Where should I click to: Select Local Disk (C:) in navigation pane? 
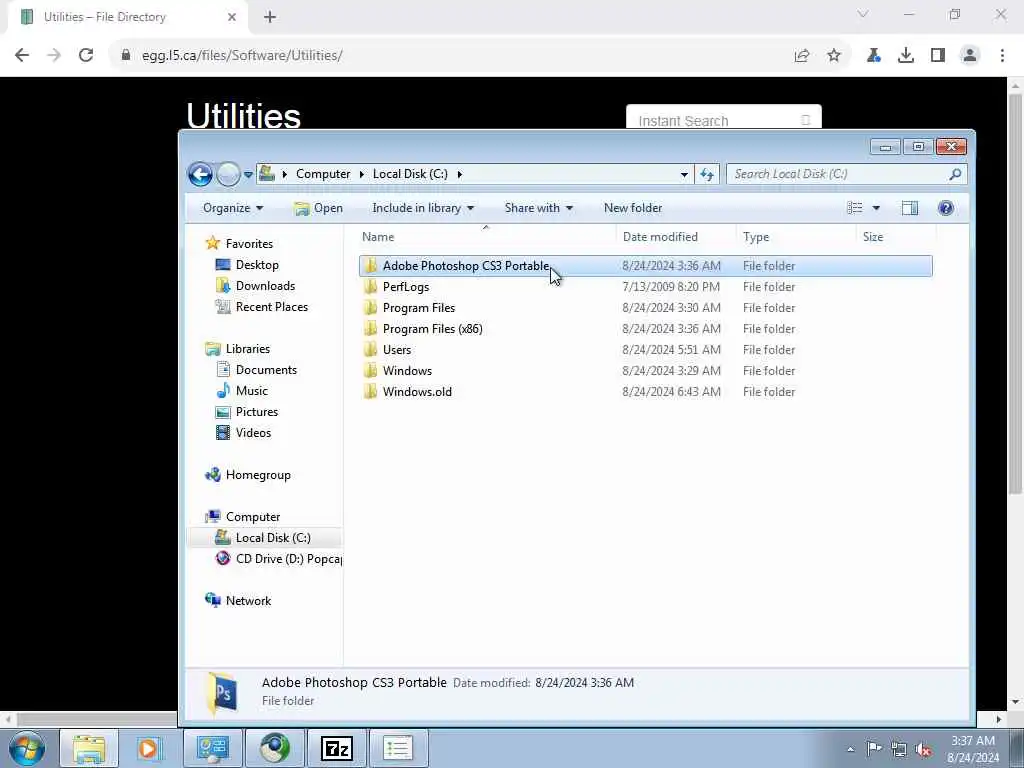[263, 537]
